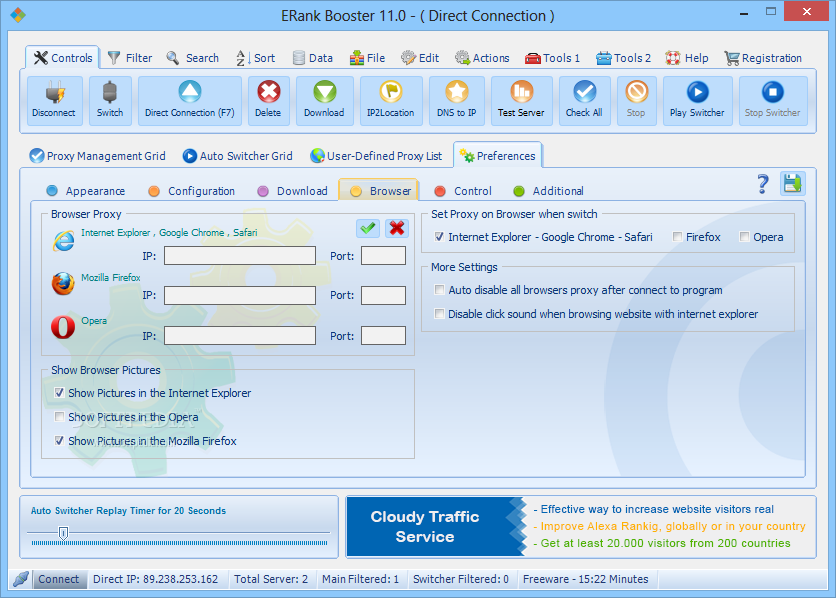This screenshot has height=598, width=836.
Task: Open the Data ribbon tab
Action: click(313, 58)
